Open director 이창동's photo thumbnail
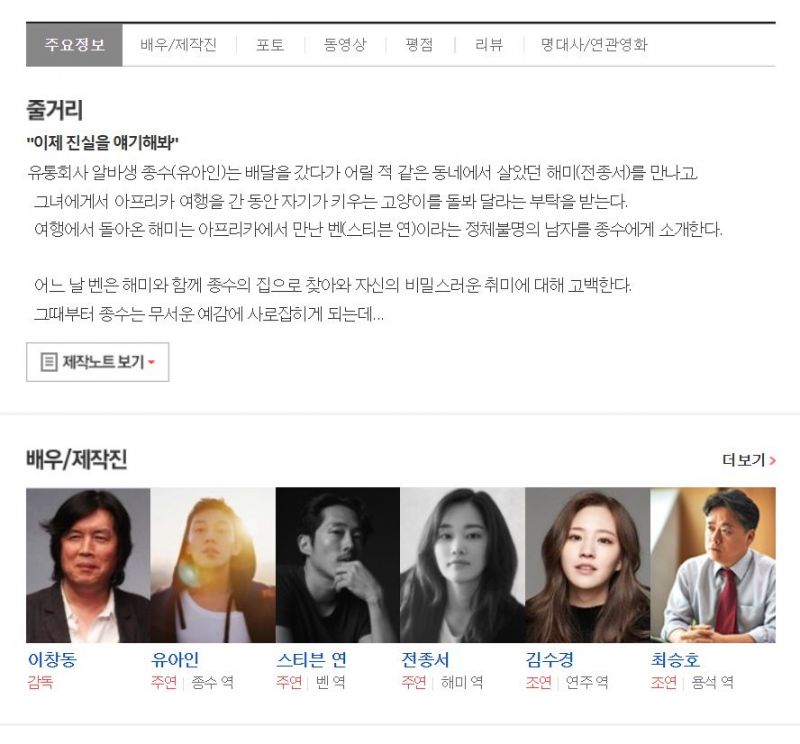This screenshot has width=800, height=744. coord(88,565)
